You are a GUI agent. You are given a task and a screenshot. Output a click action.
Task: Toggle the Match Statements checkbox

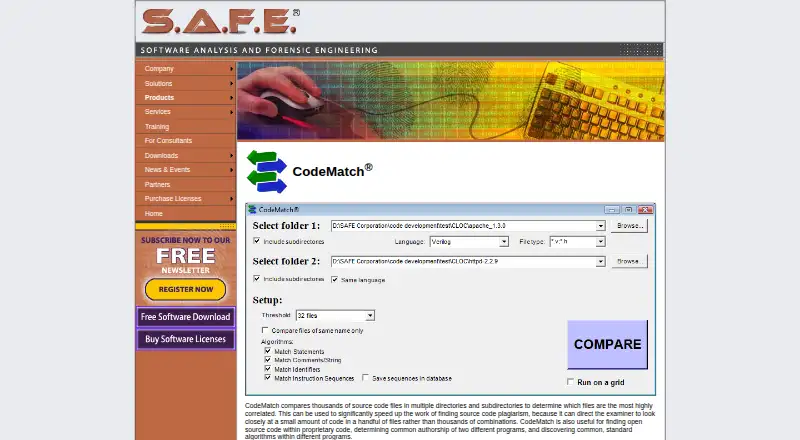tap(268, 351)
